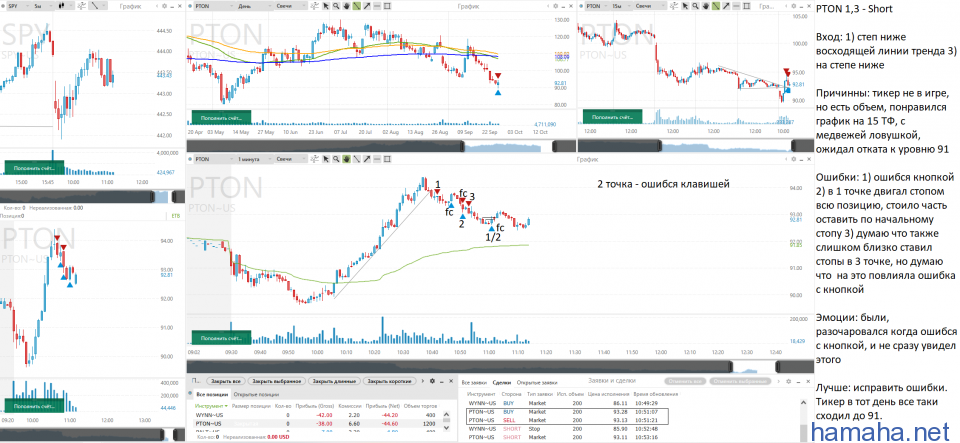Select horizontal line tool in daily chart
Image resolution: width=960 pixels, height=443 pixels.
pyautogui.click(x=377, y=6)
